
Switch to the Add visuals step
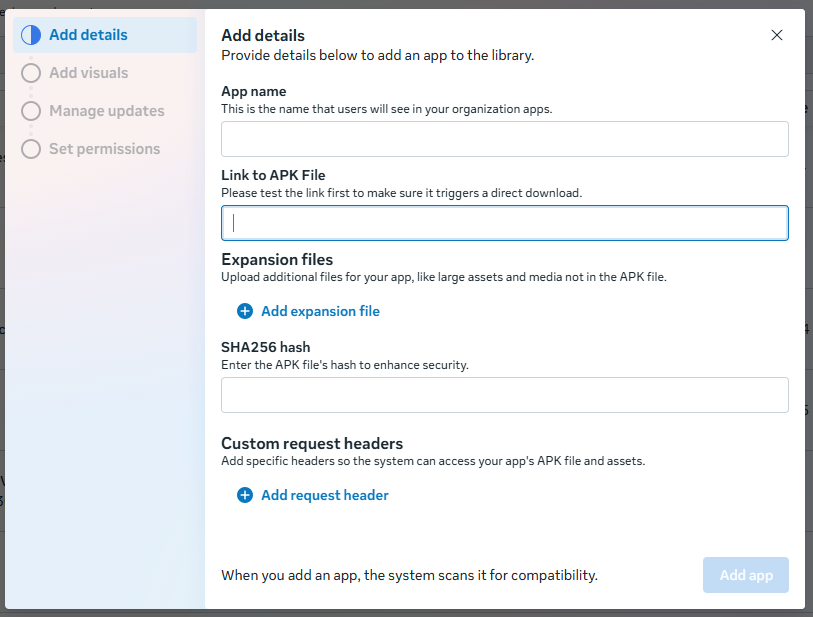tap(88, 73)
